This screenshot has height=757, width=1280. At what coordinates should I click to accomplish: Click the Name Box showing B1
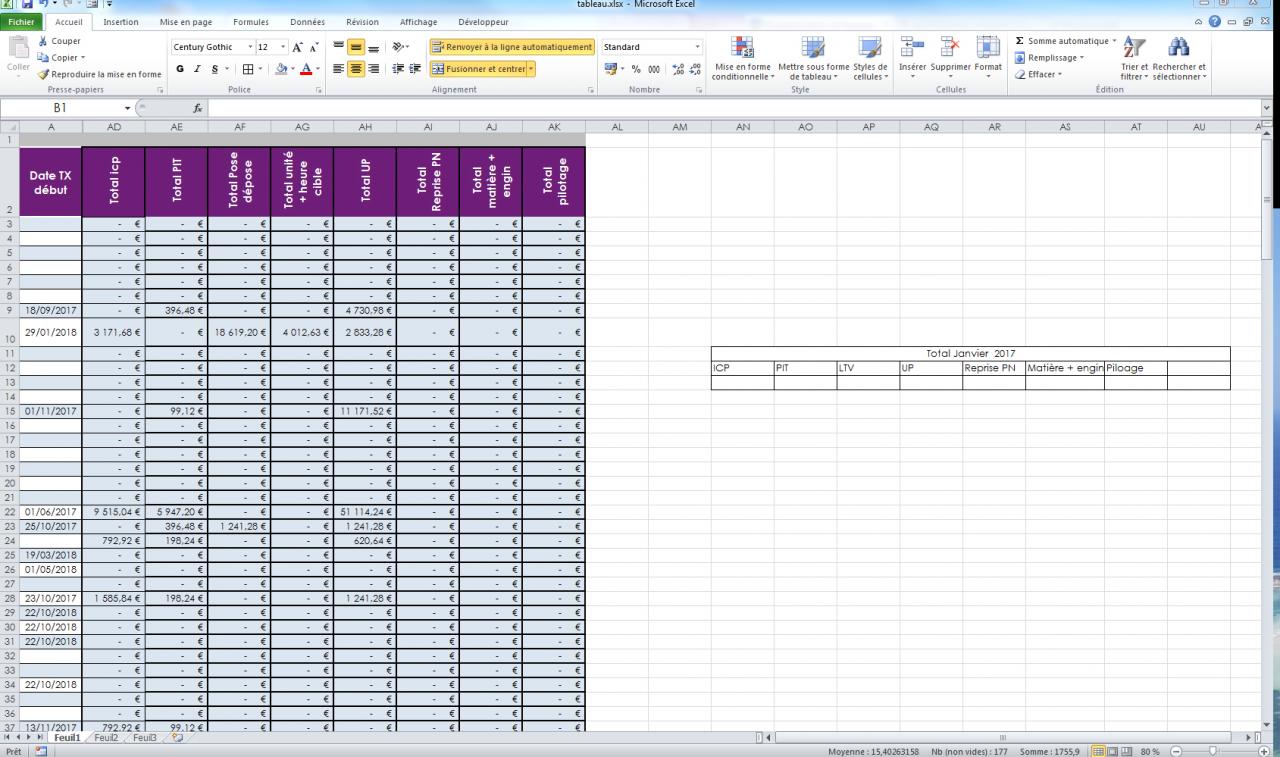tap(60, 107)
